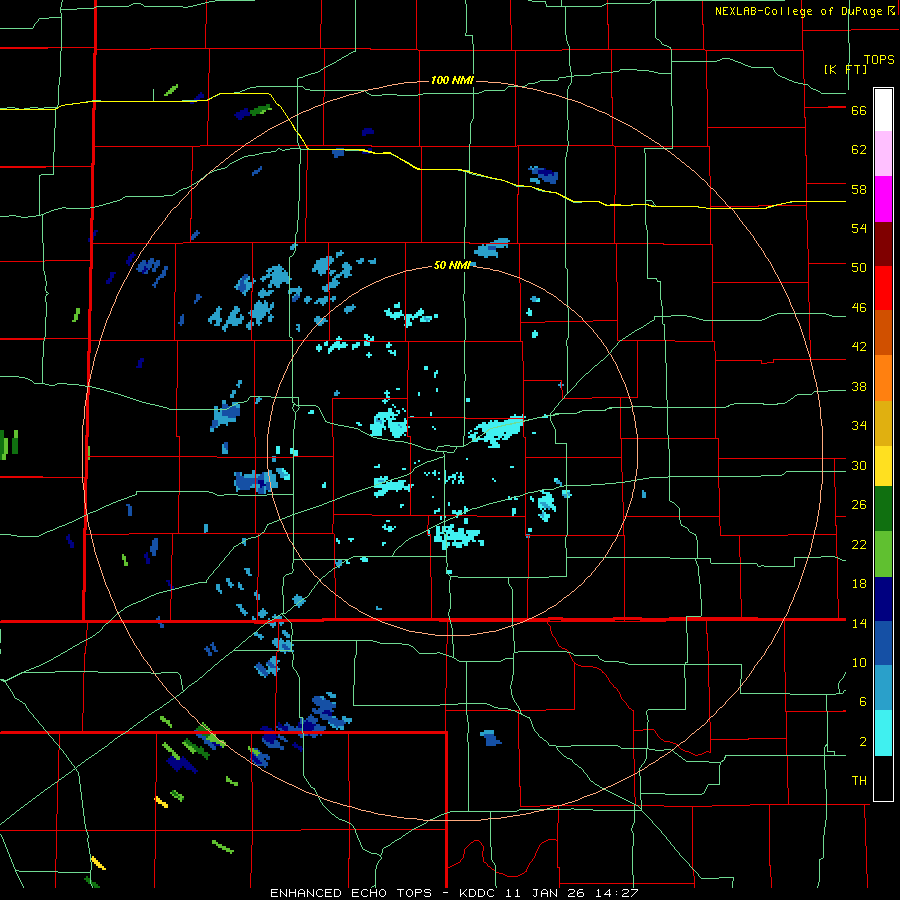Image resolution: width=900 pixels, height=900 pixels.
Task: Click the 100 NMI range ring label
Action: point(452,80)
